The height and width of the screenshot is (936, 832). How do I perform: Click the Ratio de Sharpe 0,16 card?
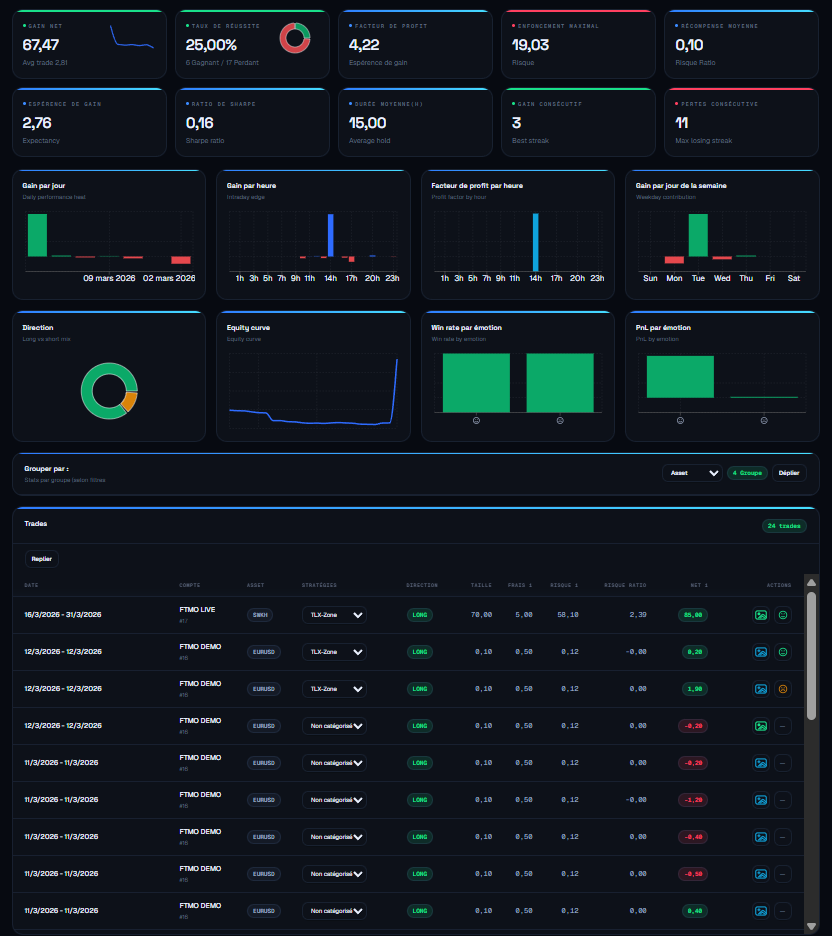pos(252,122)
